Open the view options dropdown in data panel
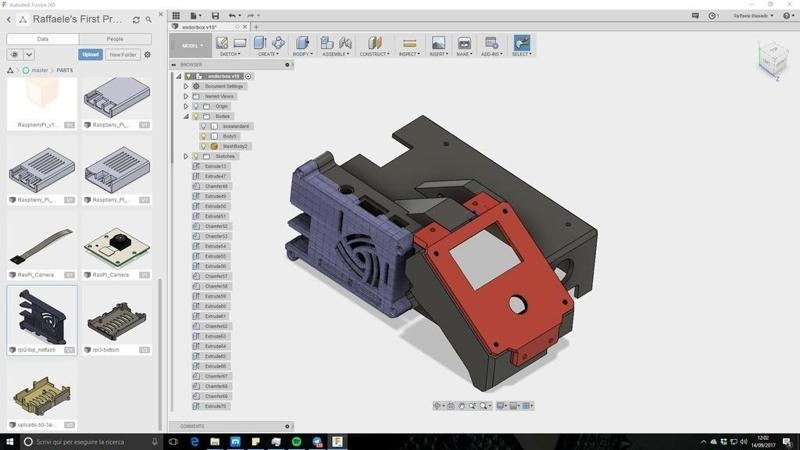 tap(29, 54)
